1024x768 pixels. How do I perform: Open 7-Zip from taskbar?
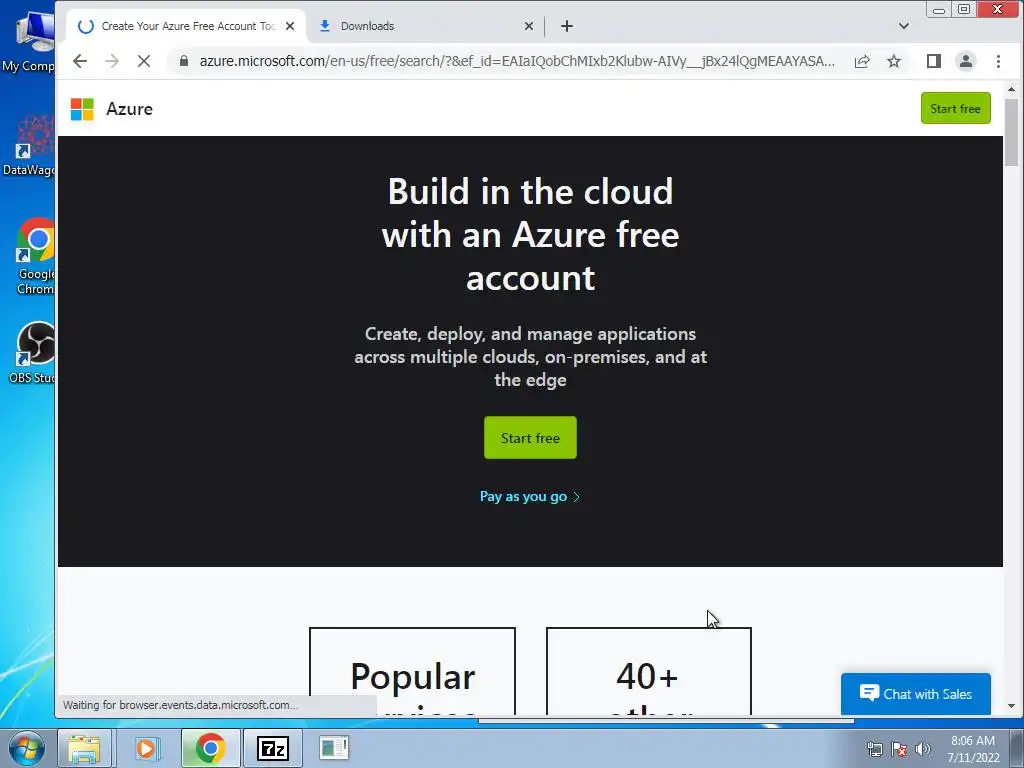(x=273, y=748)
